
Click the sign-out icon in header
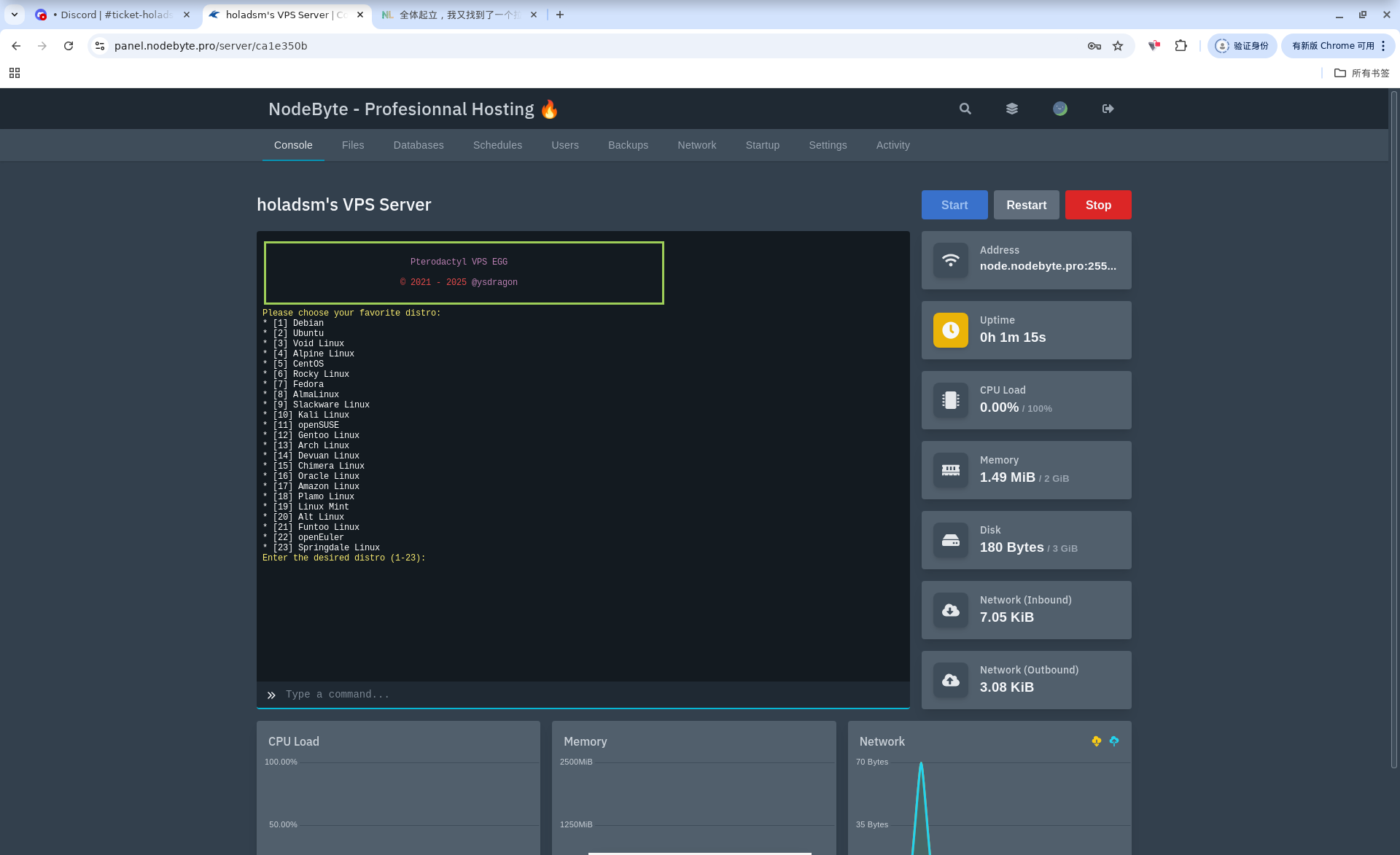[1108, 109]
